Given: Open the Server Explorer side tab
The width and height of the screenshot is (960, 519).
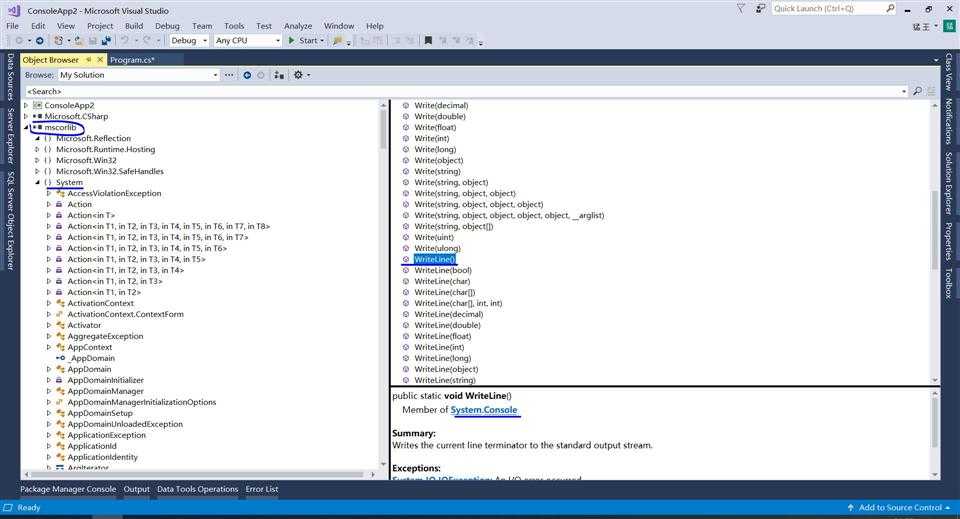Looking at the screenshot, I should pyautogui.click(x=10, y=135).
